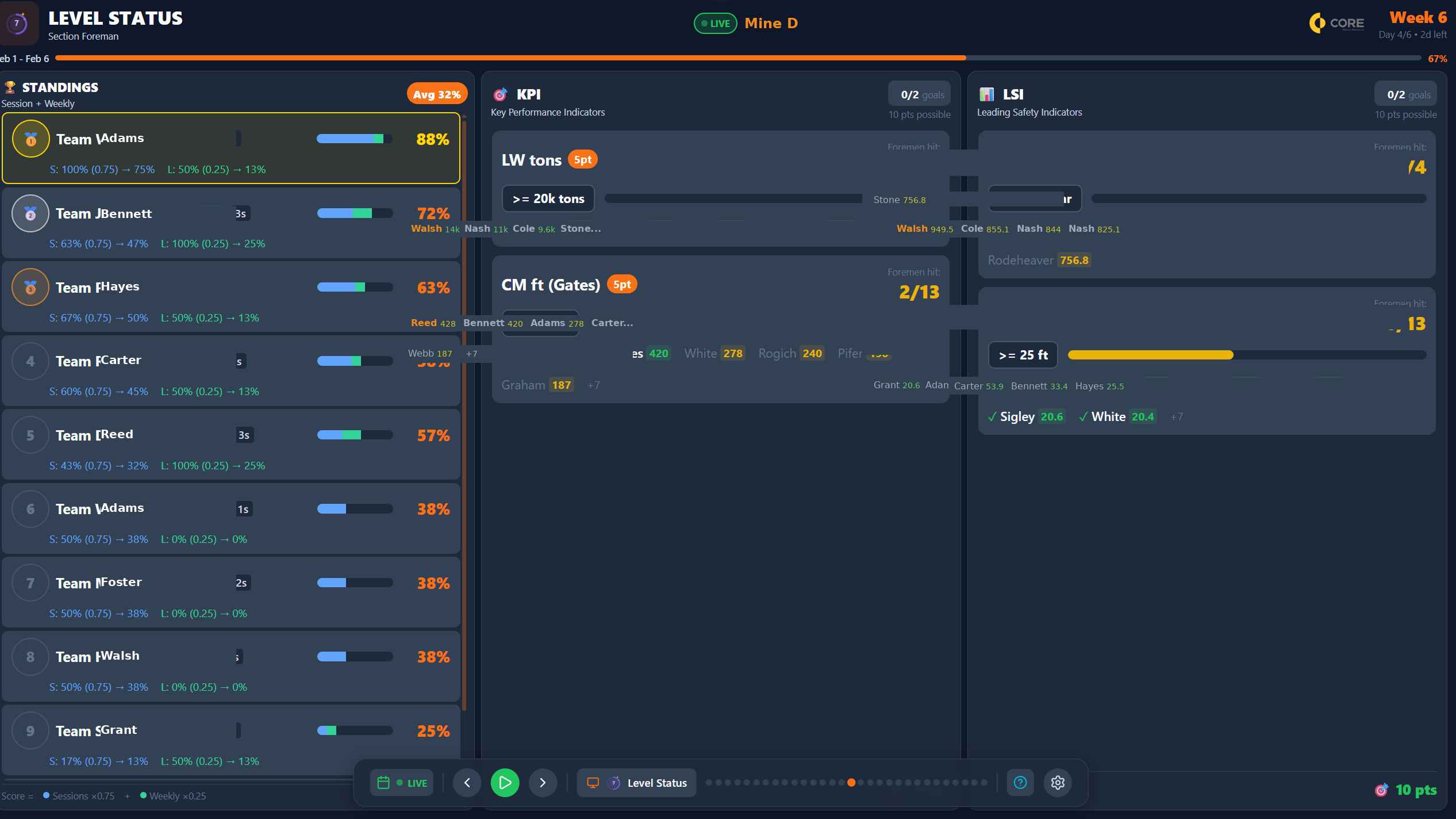Select the Level Status screen tab
This screenshot has height=819, width=1456.
point(636,782)
